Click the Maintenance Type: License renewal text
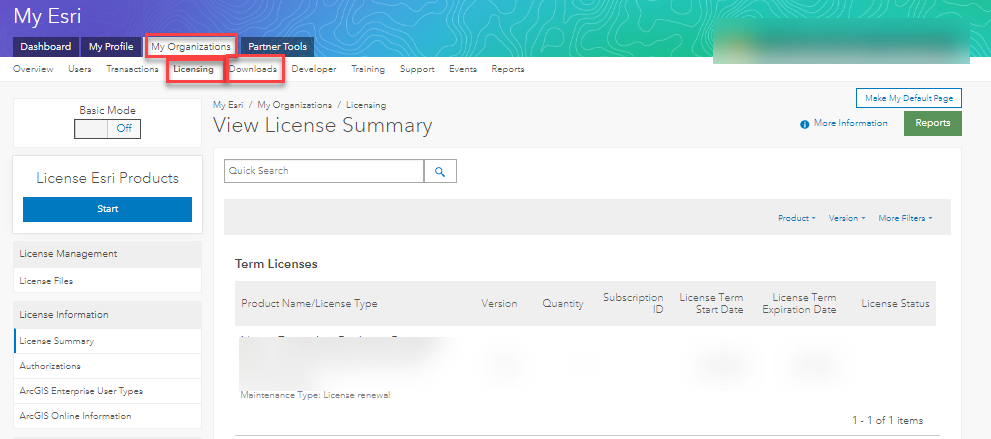Screen dimensions: 991x439 315,395
